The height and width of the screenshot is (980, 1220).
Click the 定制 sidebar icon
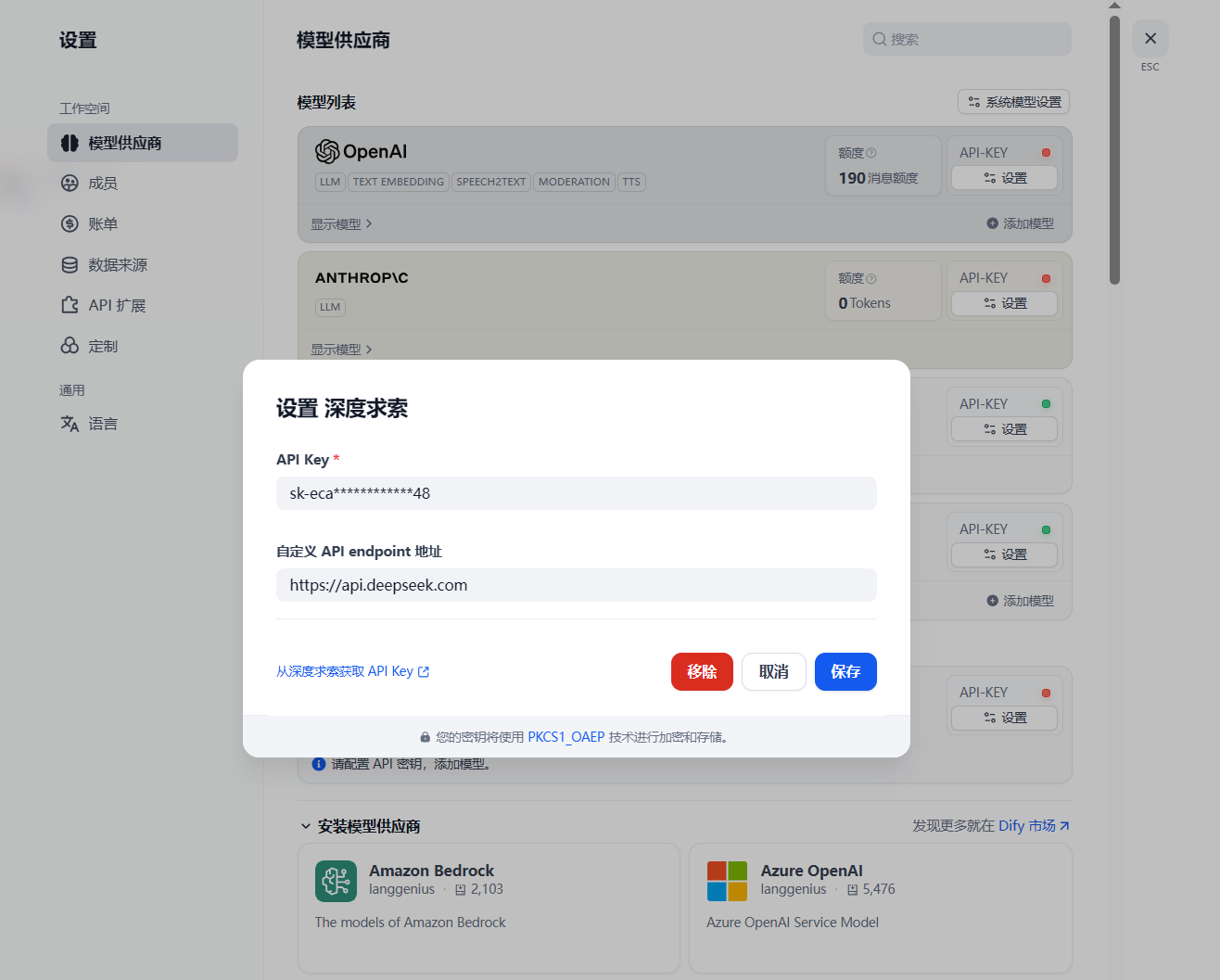pos(70,345)
